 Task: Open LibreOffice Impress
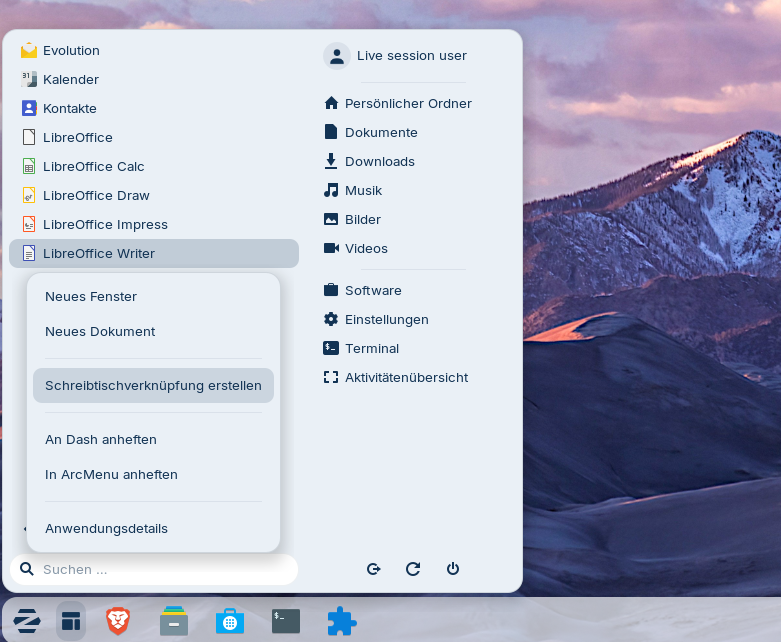[x=105, y=225]
